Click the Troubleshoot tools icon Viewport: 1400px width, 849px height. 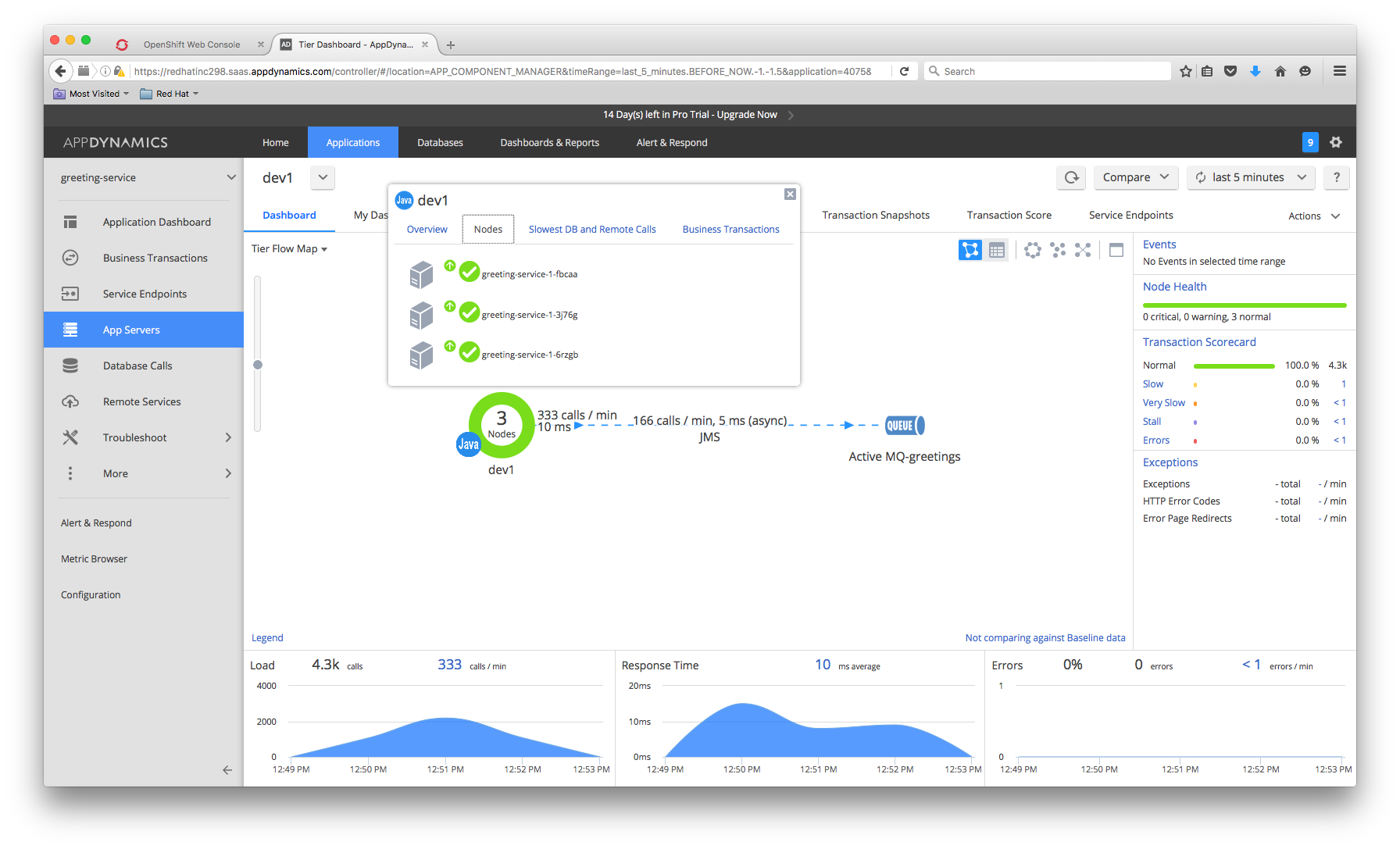70,437
